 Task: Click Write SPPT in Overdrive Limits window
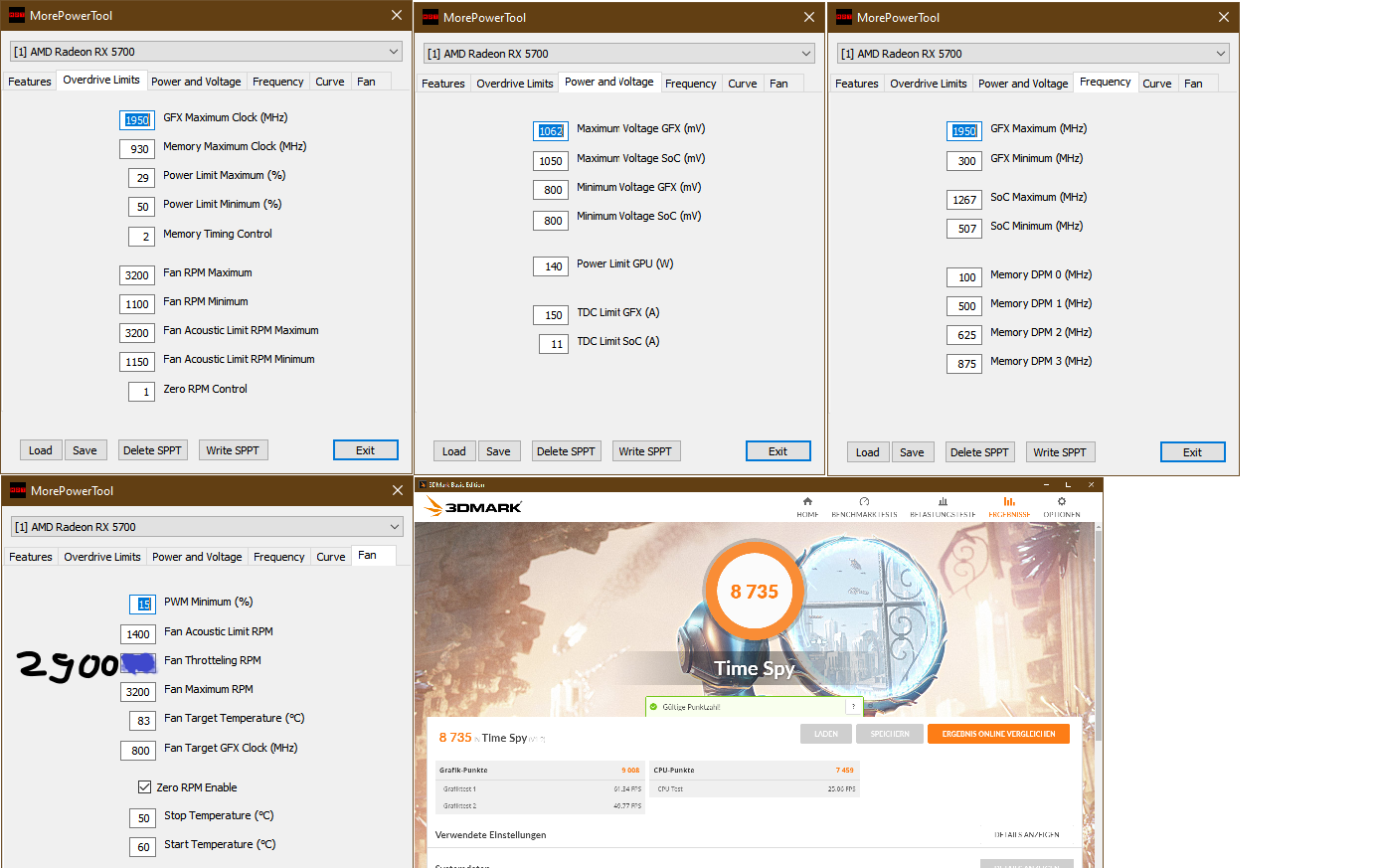click(x=233, y=450)
